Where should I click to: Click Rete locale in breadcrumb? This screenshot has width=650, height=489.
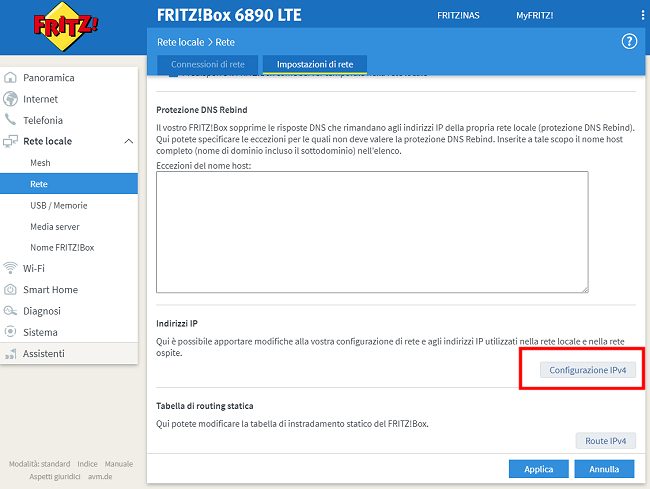click(180, 42)
